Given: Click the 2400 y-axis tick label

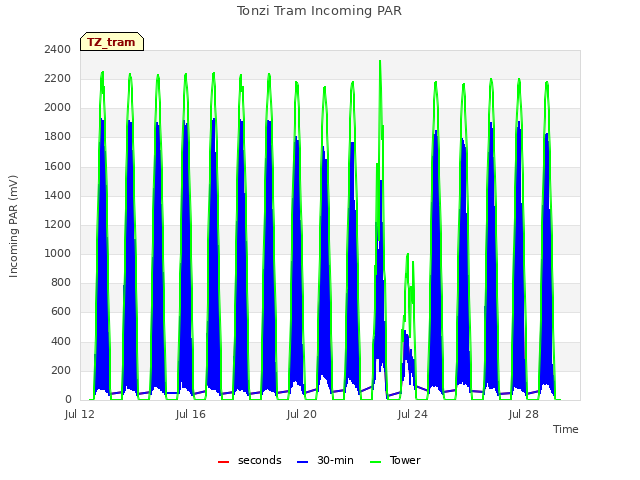Looking at the screenshot, I should click(x=58, y=49).
